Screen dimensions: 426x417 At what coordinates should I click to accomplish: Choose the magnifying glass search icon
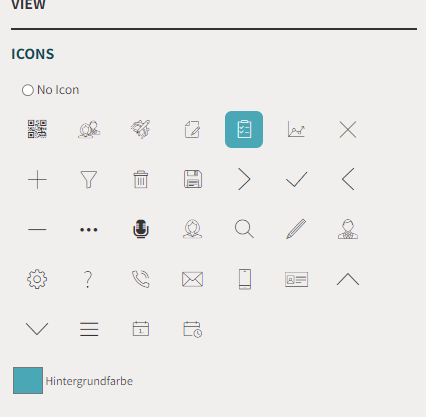[x=244, y=229]
